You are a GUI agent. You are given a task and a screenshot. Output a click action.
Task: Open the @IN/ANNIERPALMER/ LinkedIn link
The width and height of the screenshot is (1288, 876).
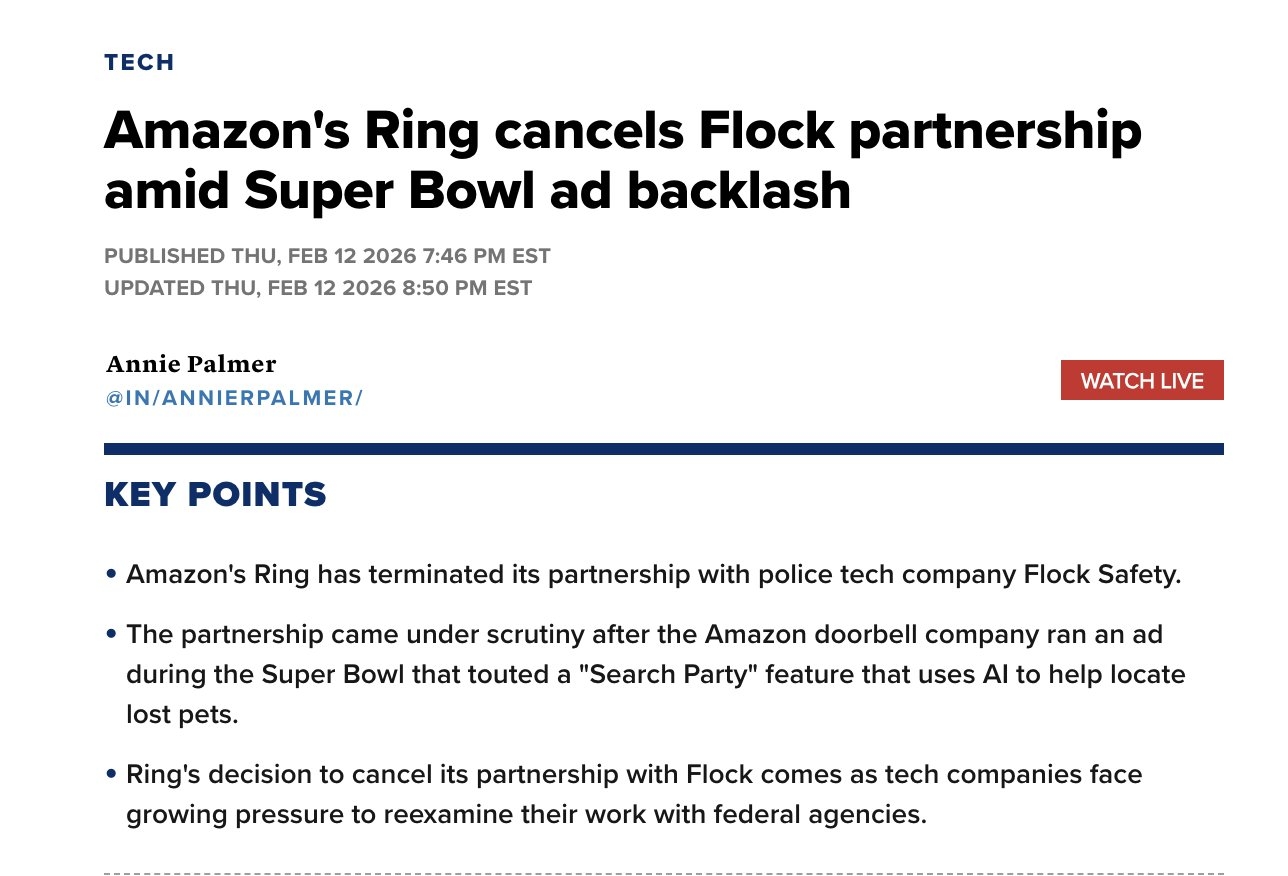[233, 398]
